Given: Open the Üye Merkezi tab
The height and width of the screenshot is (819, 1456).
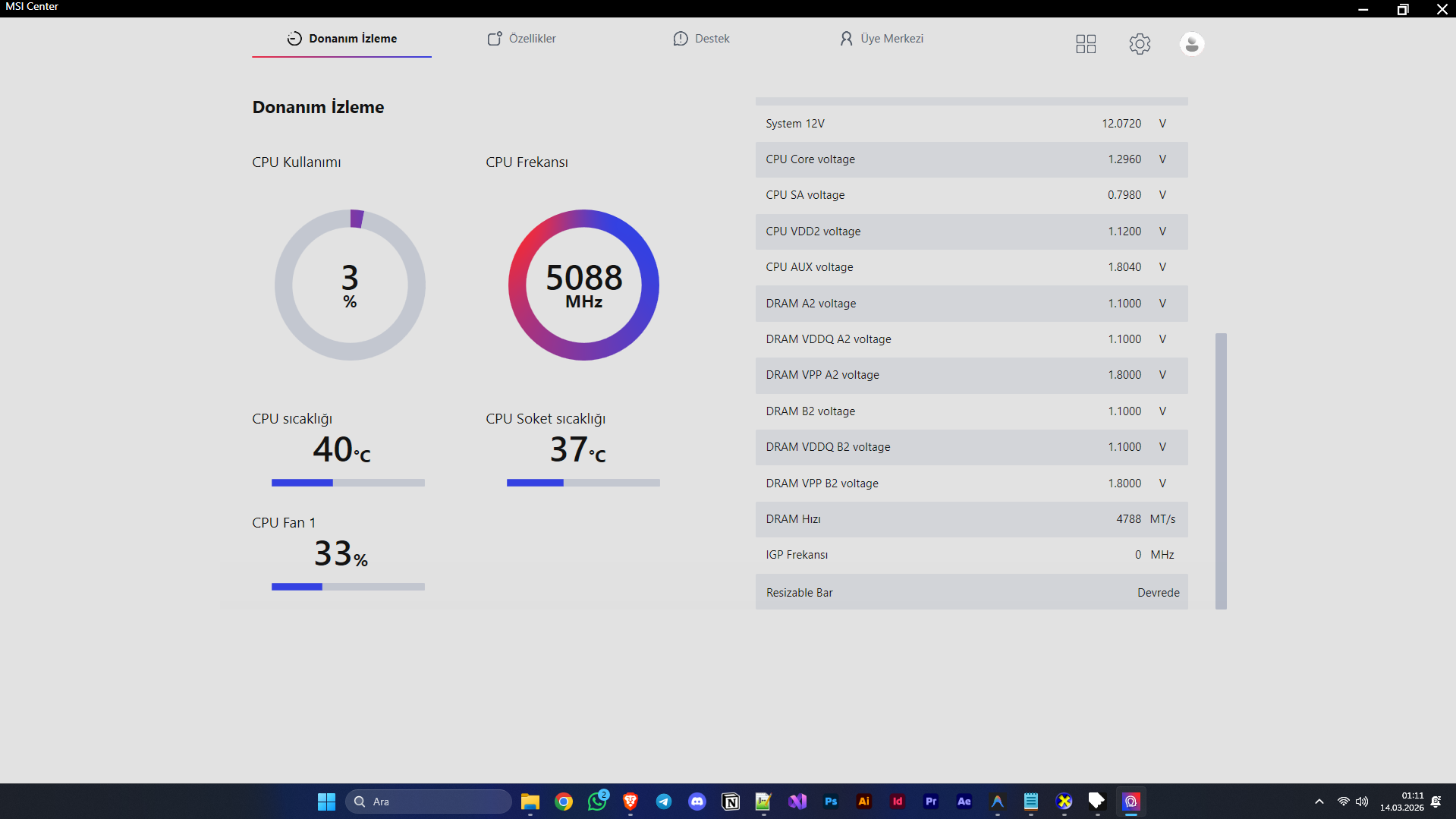Looking at the screenshot, I should (x=882, y=39).
